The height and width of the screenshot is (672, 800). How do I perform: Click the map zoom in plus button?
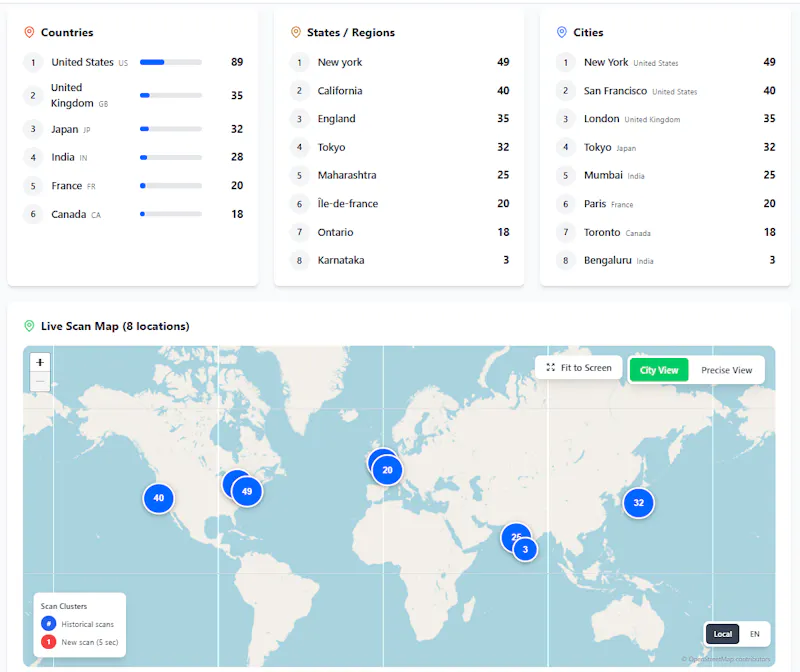[40, 362]
